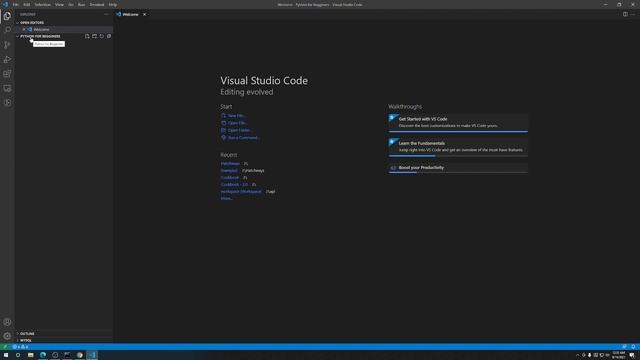640x360 pixels.
Task: Click the bottom activity bar icon above Accounts
Action: 7,102
